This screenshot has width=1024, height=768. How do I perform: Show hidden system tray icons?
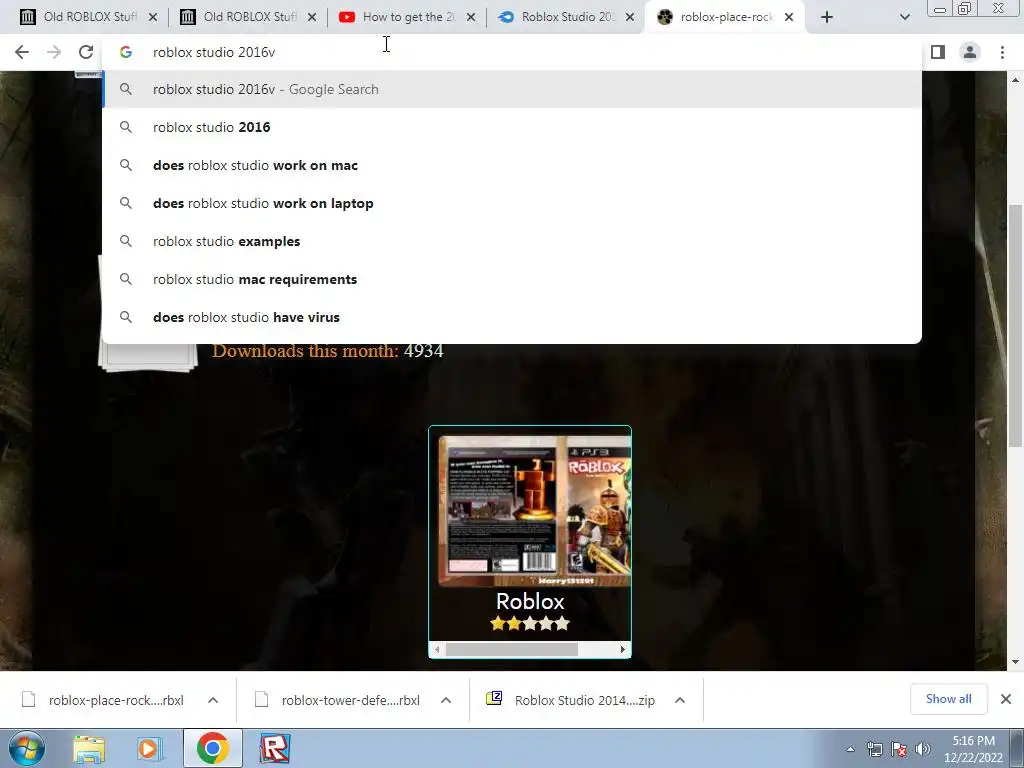point(850,750)
